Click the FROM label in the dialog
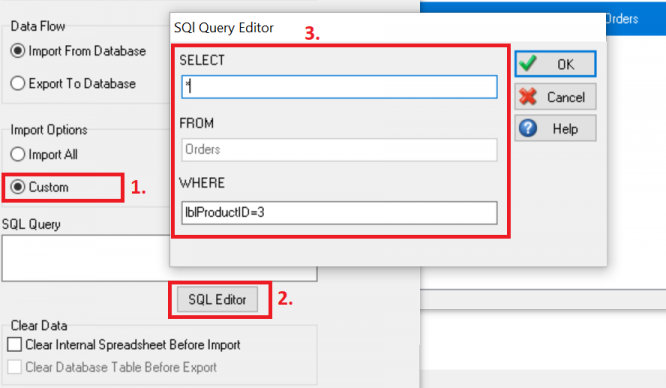 coord(196,123)
